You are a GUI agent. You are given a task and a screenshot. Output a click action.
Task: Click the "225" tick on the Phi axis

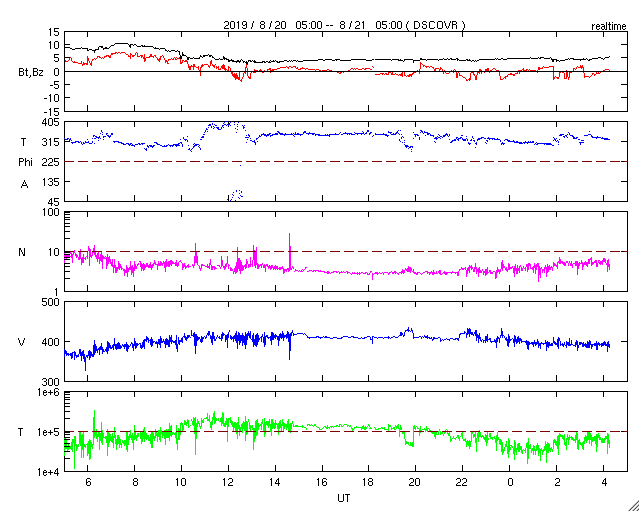pos(51,162)
